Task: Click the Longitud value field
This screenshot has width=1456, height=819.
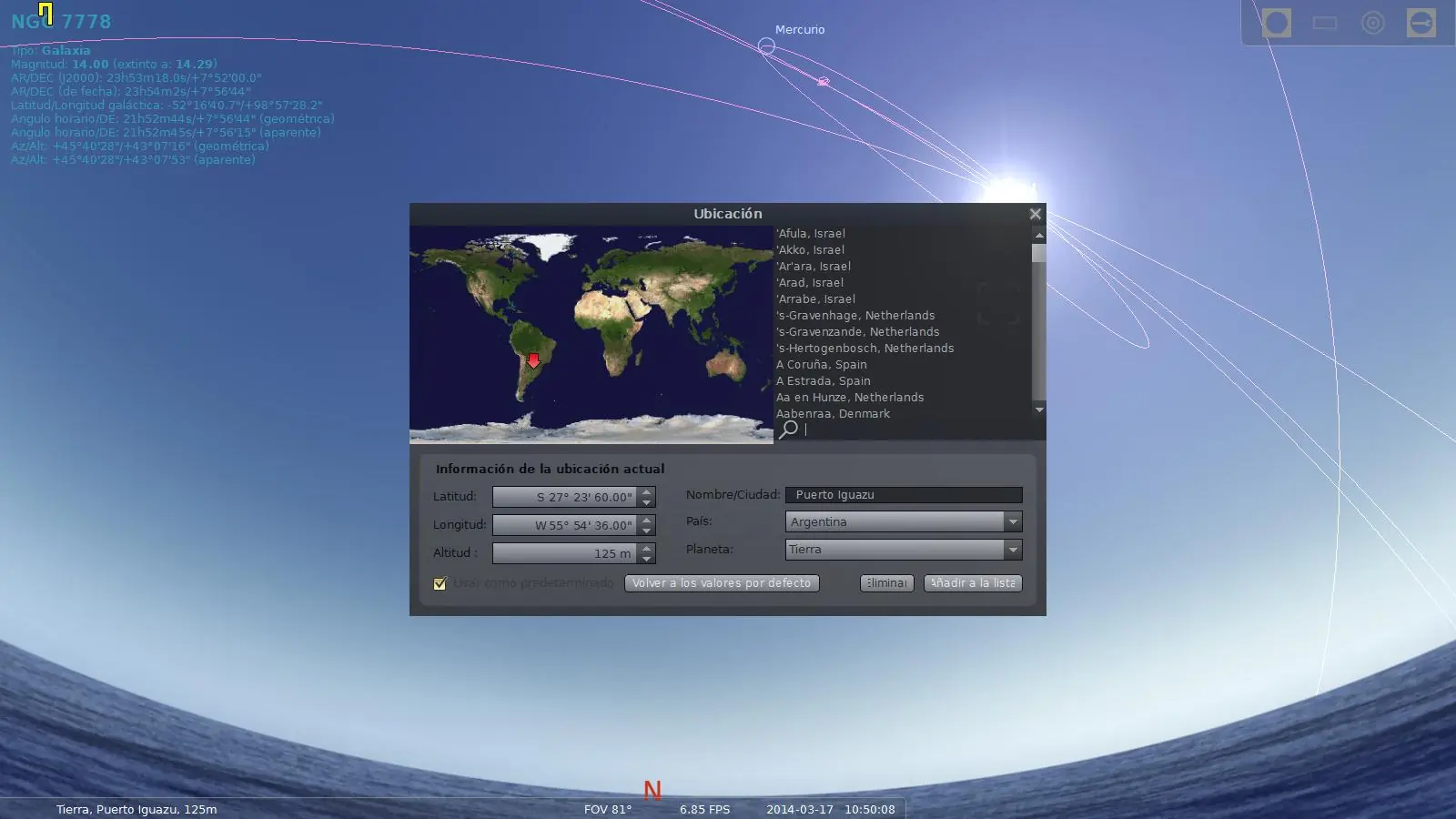Action: [x=565, y=525]
